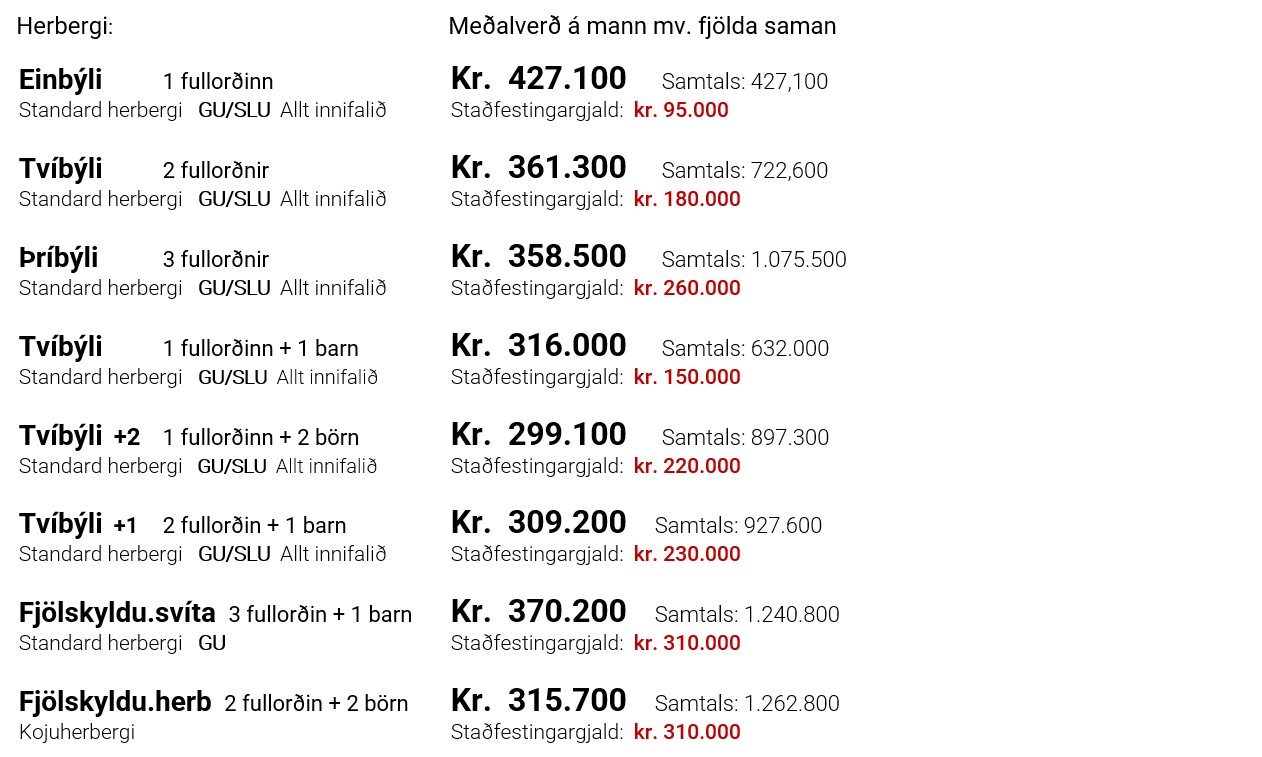Click the Meðalverð á mann header text

642,26
